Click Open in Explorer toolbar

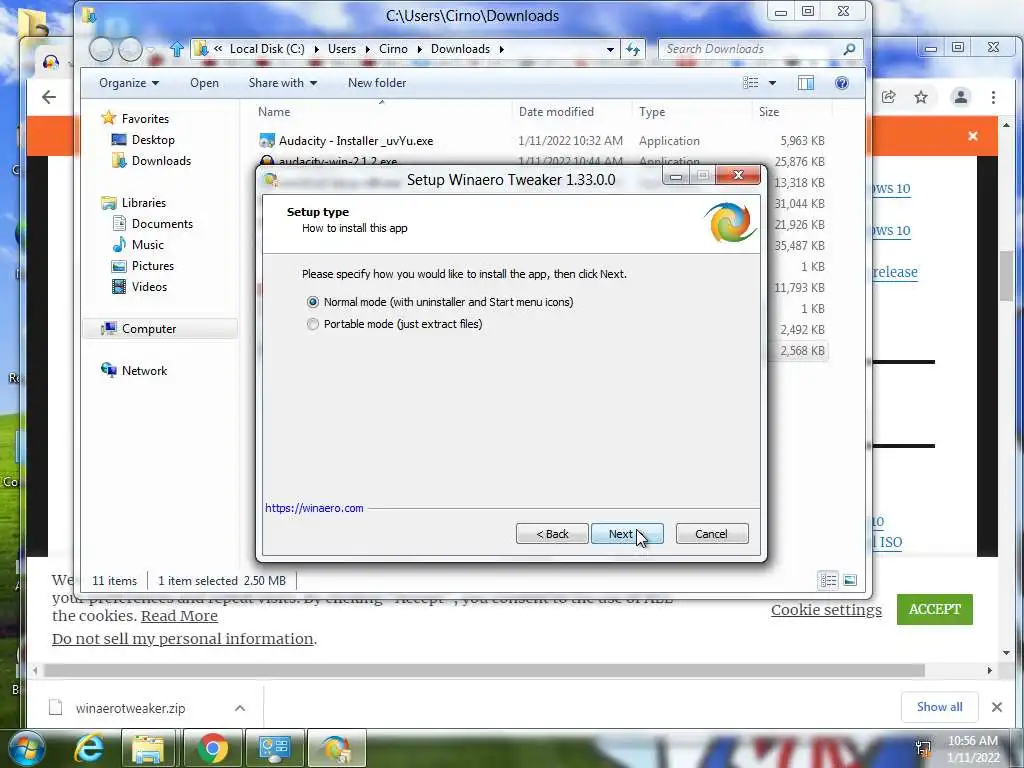(204, 83)
